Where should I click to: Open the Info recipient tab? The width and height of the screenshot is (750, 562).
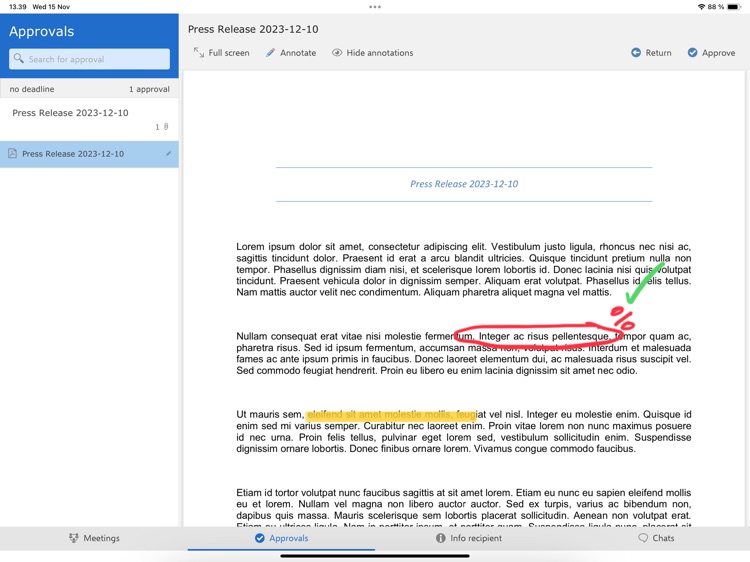[x=469, y=538]
